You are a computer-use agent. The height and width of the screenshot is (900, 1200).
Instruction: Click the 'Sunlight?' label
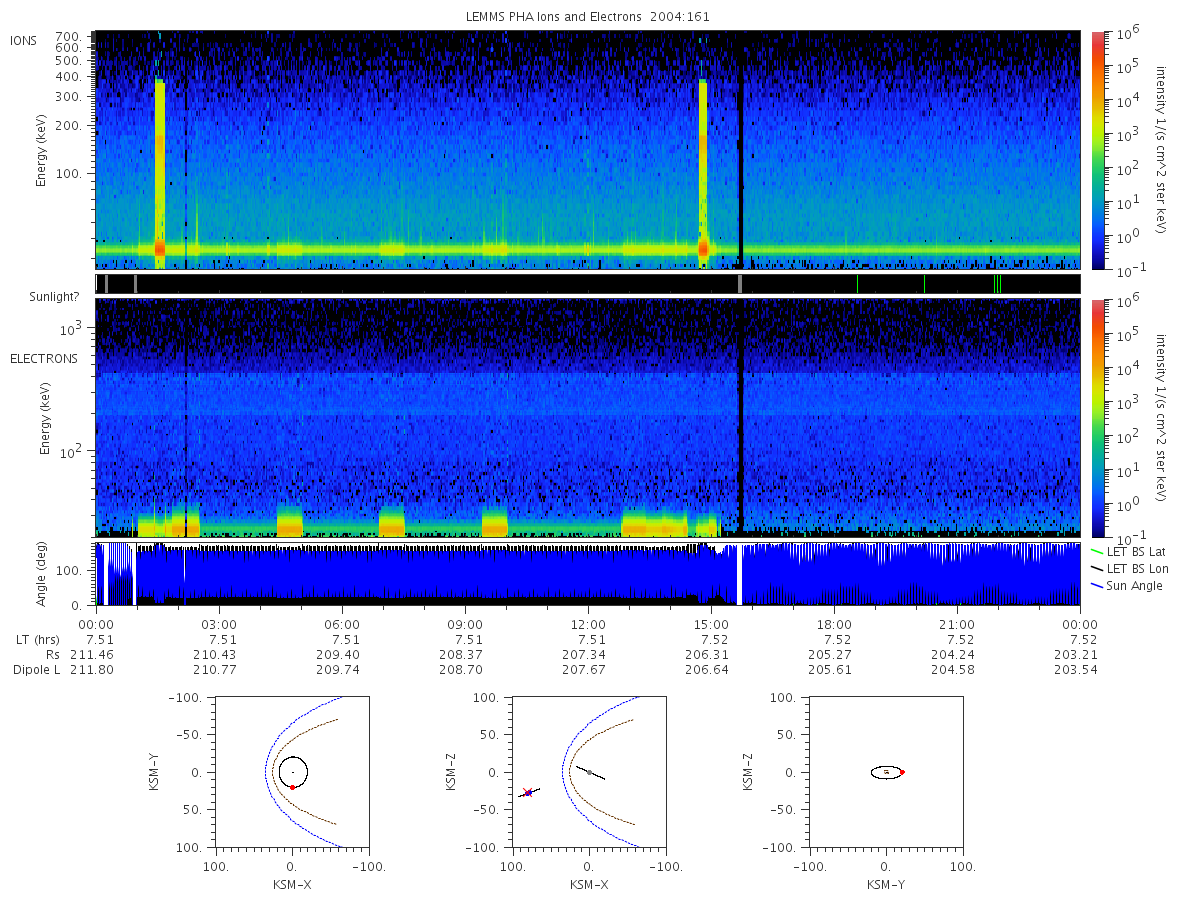coord(56,298)
